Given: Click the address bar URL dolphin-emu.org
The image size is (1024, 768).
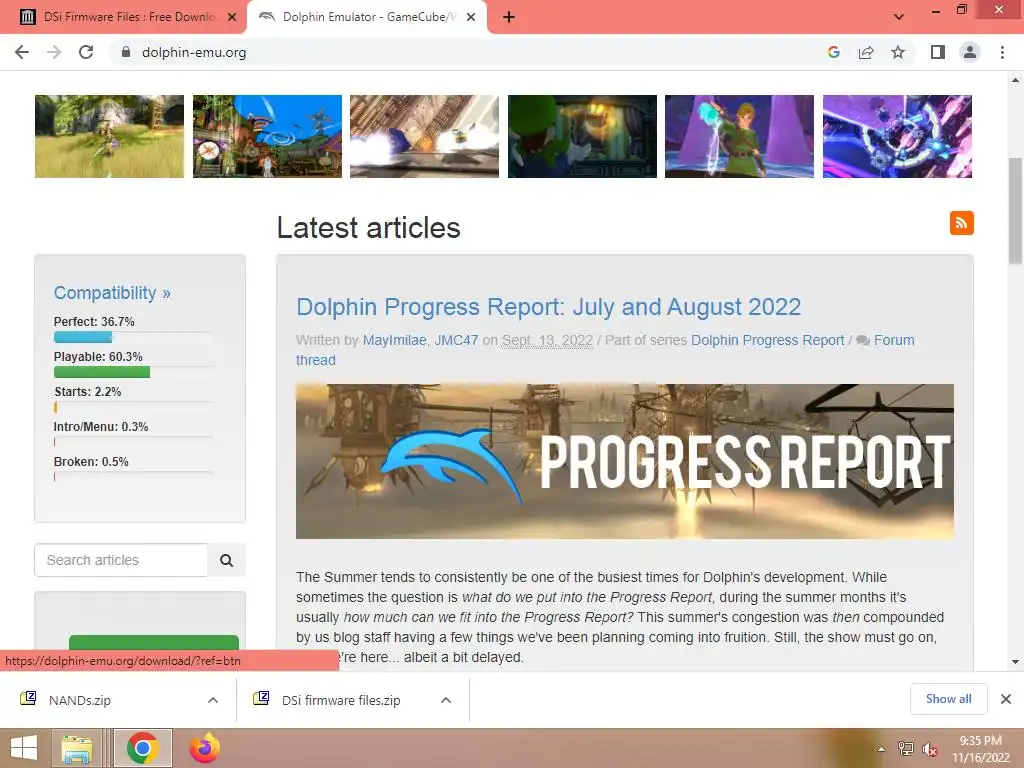Looking at the screenshot, I should 194,52.
